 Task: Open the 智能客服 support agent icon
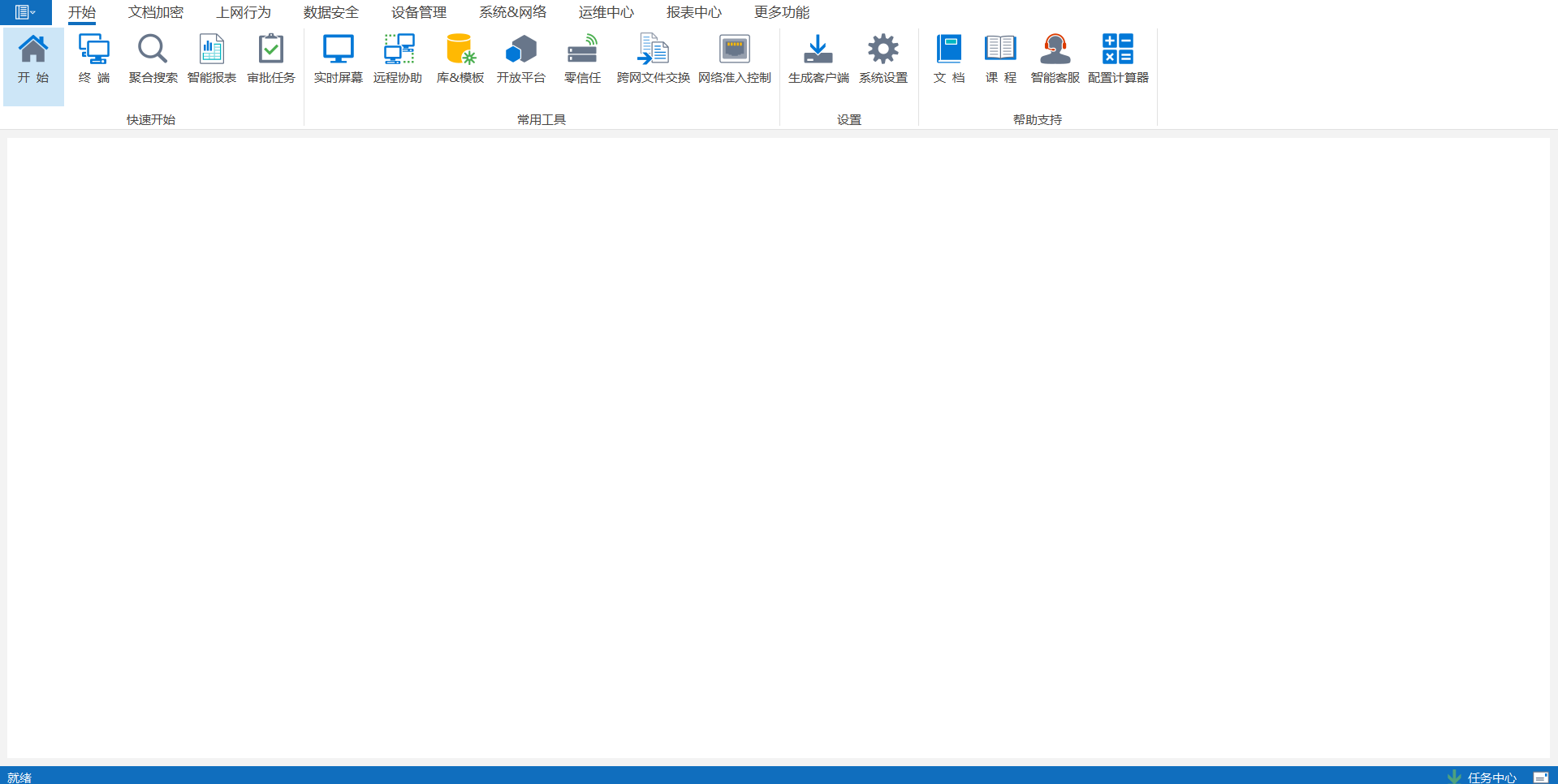coord(1055,50)
